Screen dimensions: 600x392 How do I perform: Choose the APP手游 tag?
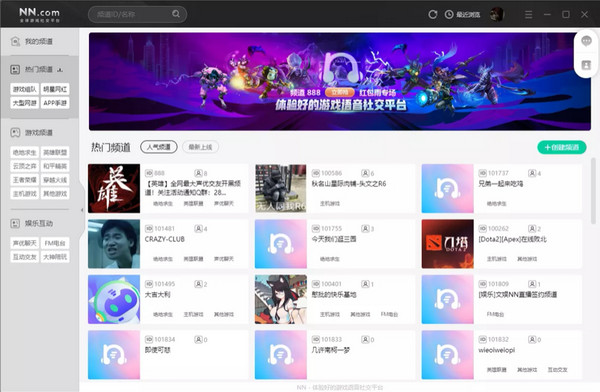pos(55,103)
